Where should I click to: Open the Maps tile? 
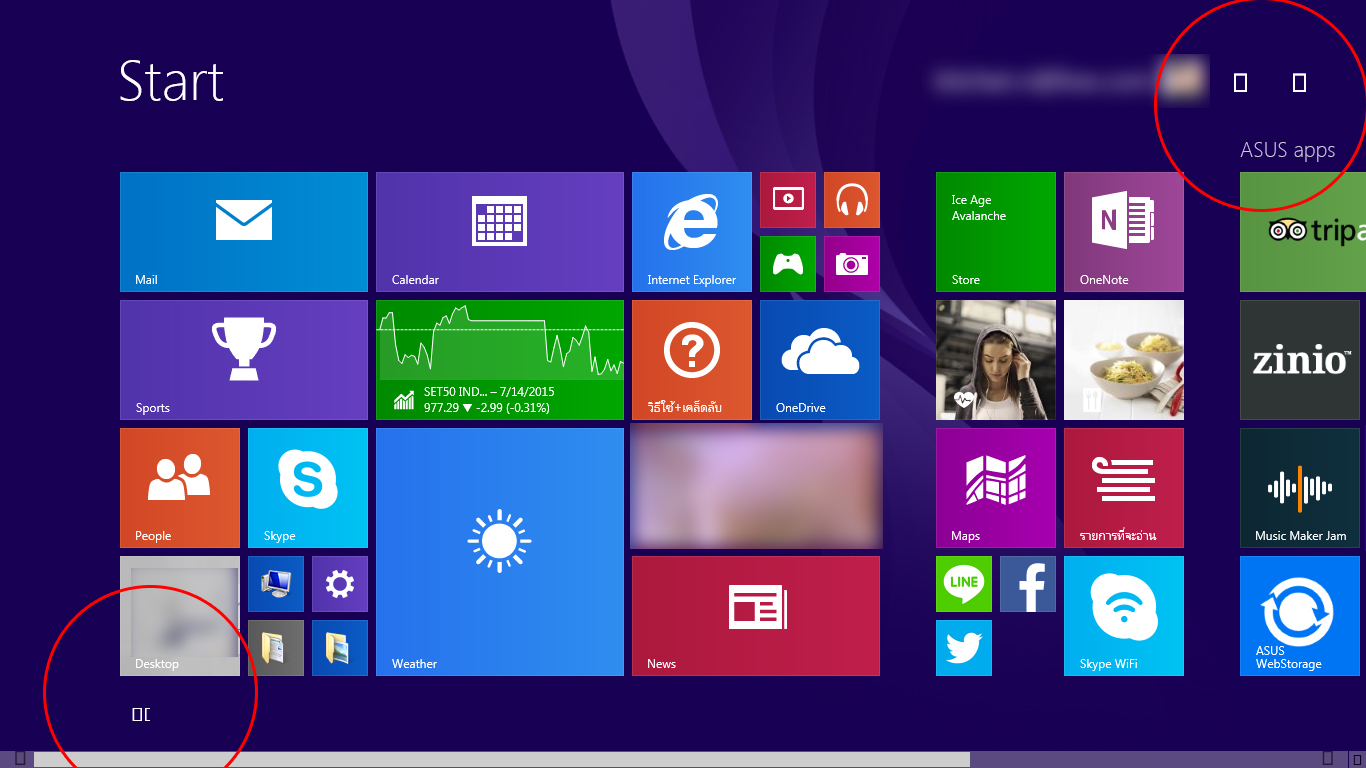tap(996, 488)
